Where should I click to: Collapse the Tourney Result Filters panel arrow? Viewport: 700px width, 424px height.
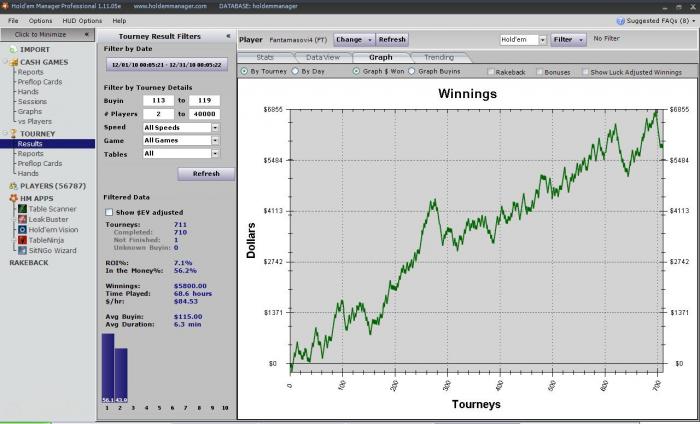228,36
